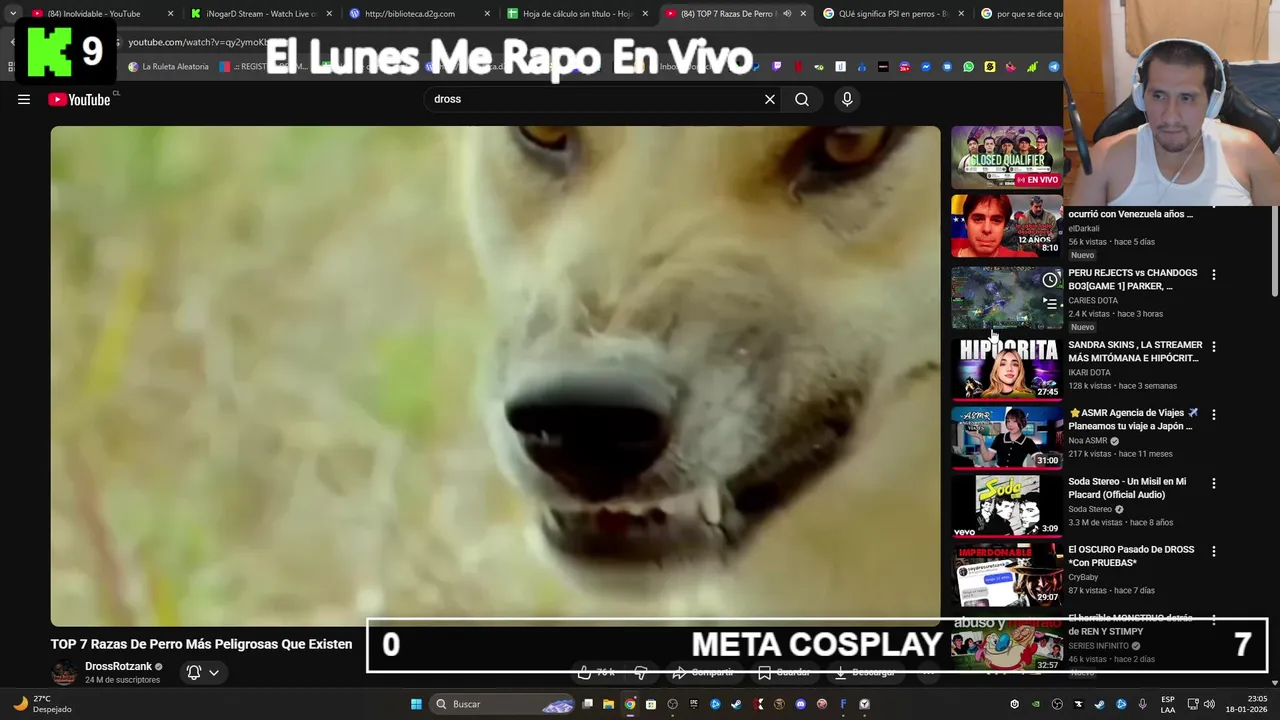The image size is (1280, 720).
Task: Open options for PERU REJECTS video
Action: (x=1214, y=275)
